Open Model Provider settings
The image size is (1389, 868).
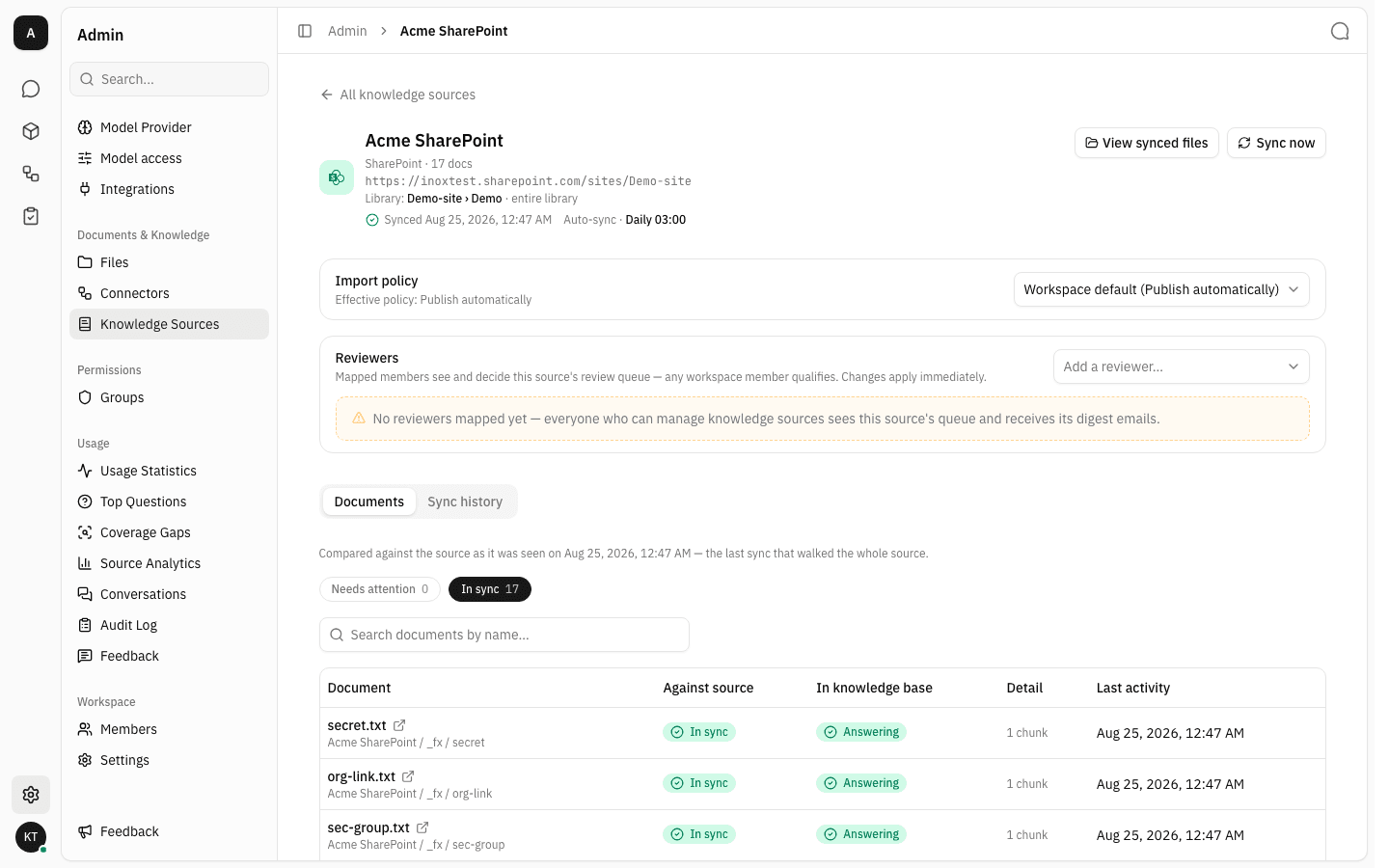(169, 127)
